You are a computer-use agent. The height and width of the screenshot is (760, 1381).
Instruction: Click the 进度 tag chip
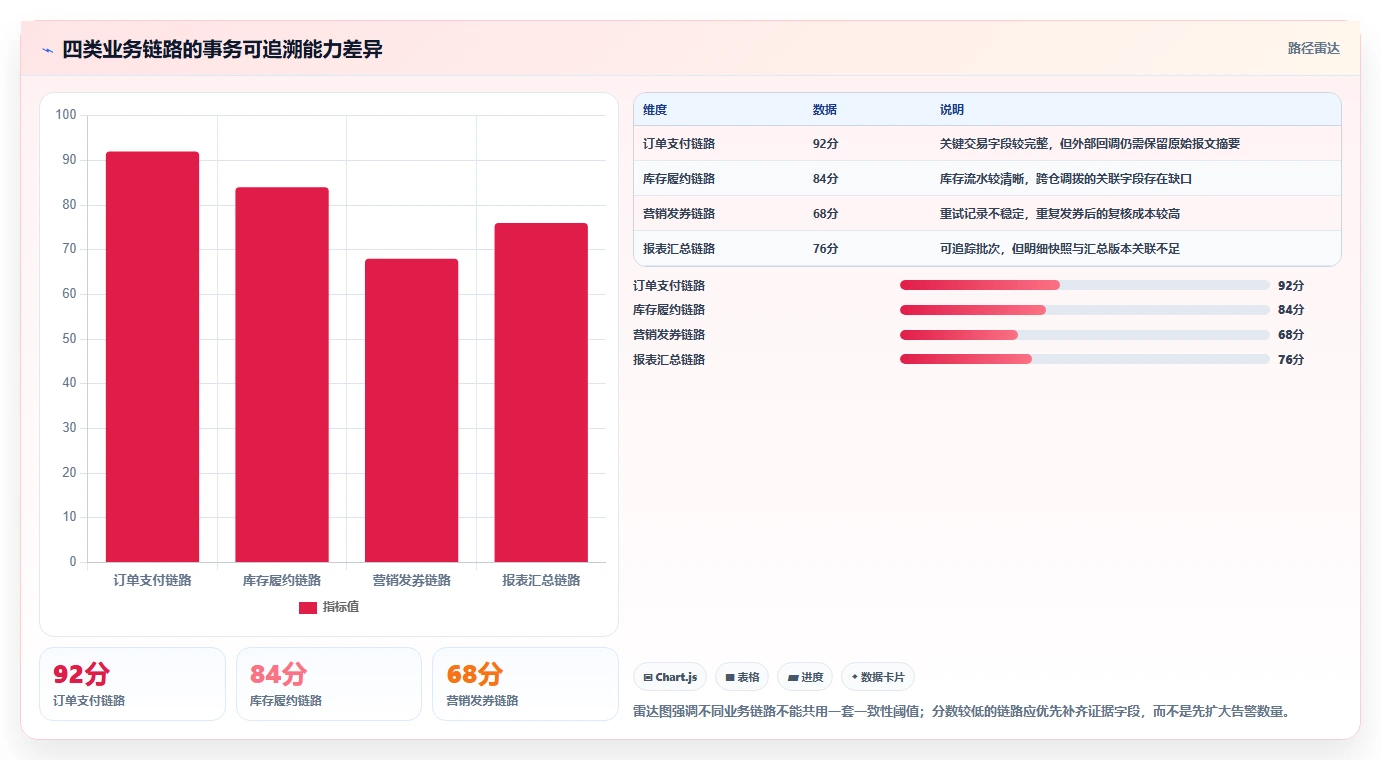pyautogui.click(x=805, y=677)
